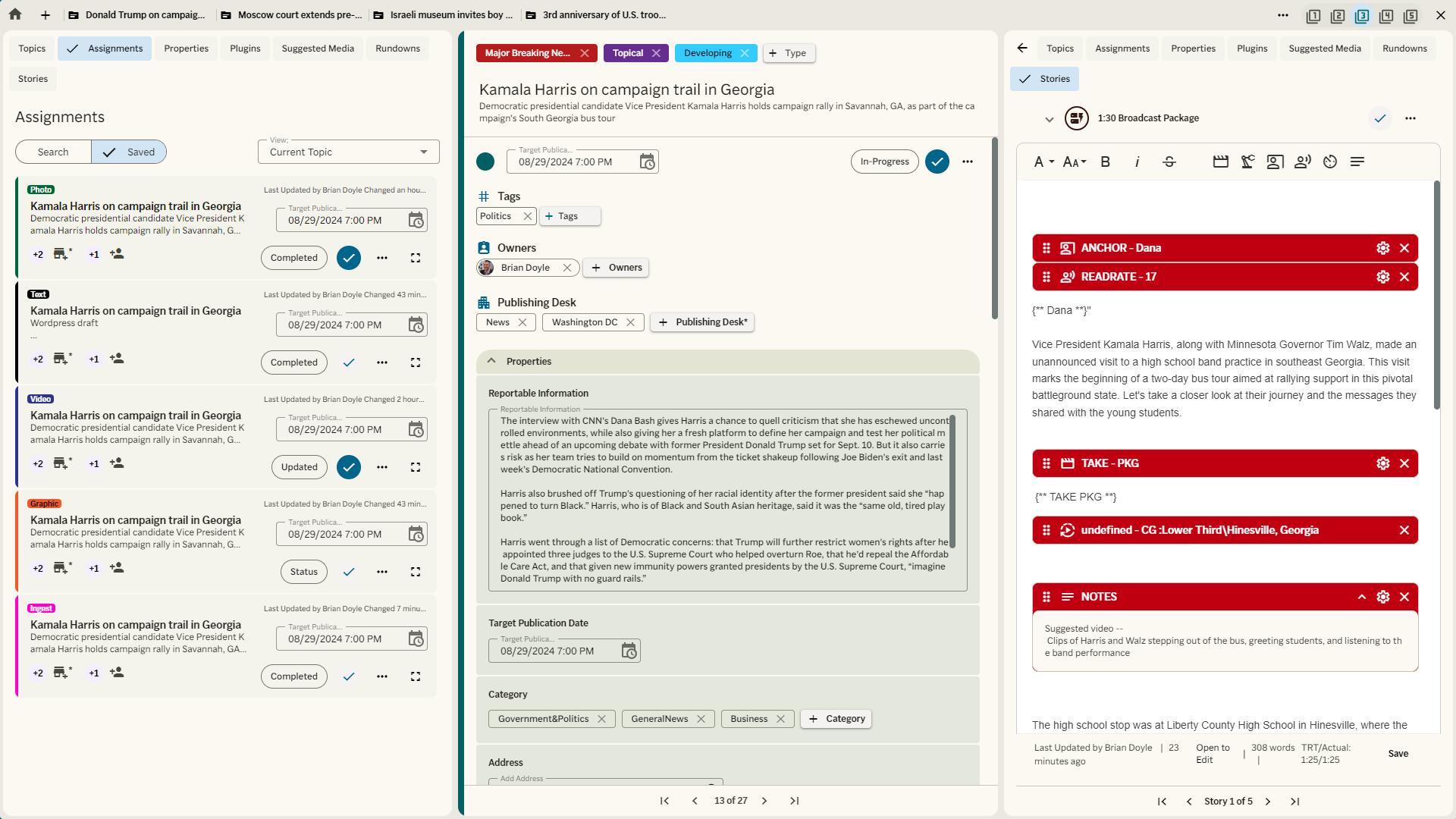
Task: Open settings gear on ANCHOR - Dana block
Action: (1382, 248)
